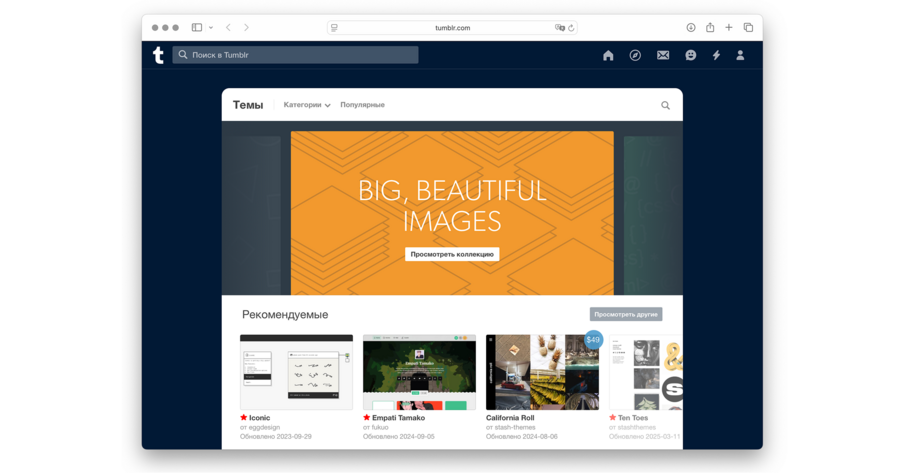Open the California Roll theme thumbnail

(x=542, y=372)
